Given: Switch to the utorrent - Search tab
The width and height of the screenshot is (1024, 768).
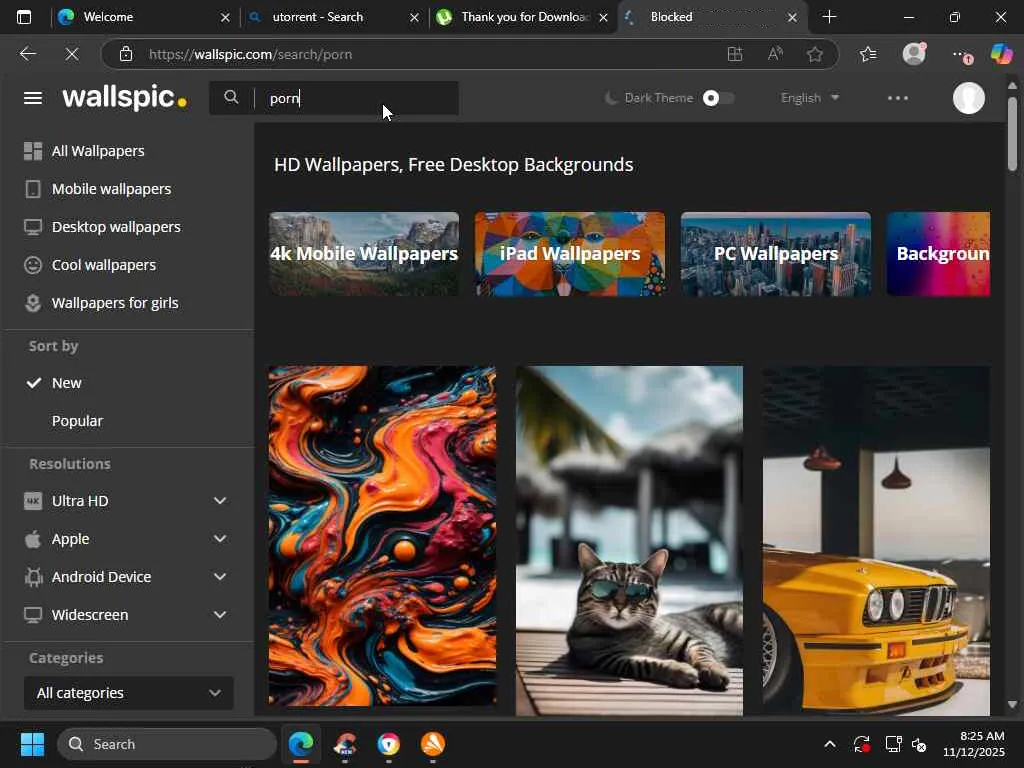Looking at the screenshot, I should [318, 17].
